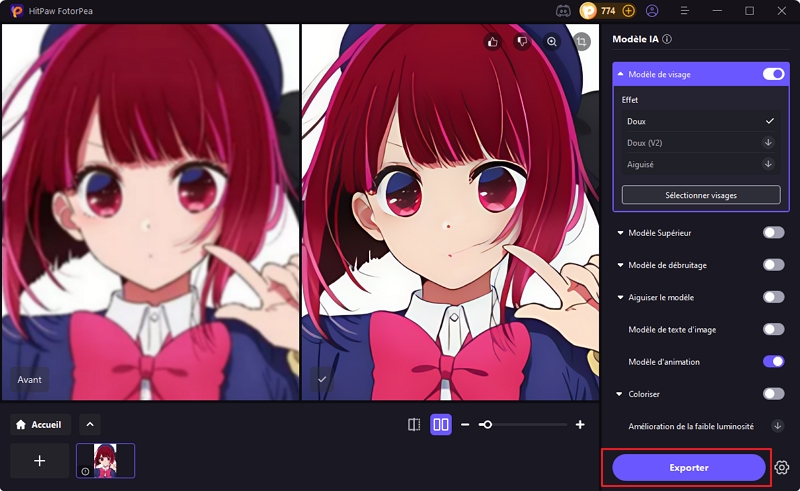
Task: Click the HitPaw FotorPea logo icon
Action: (17, 11)
